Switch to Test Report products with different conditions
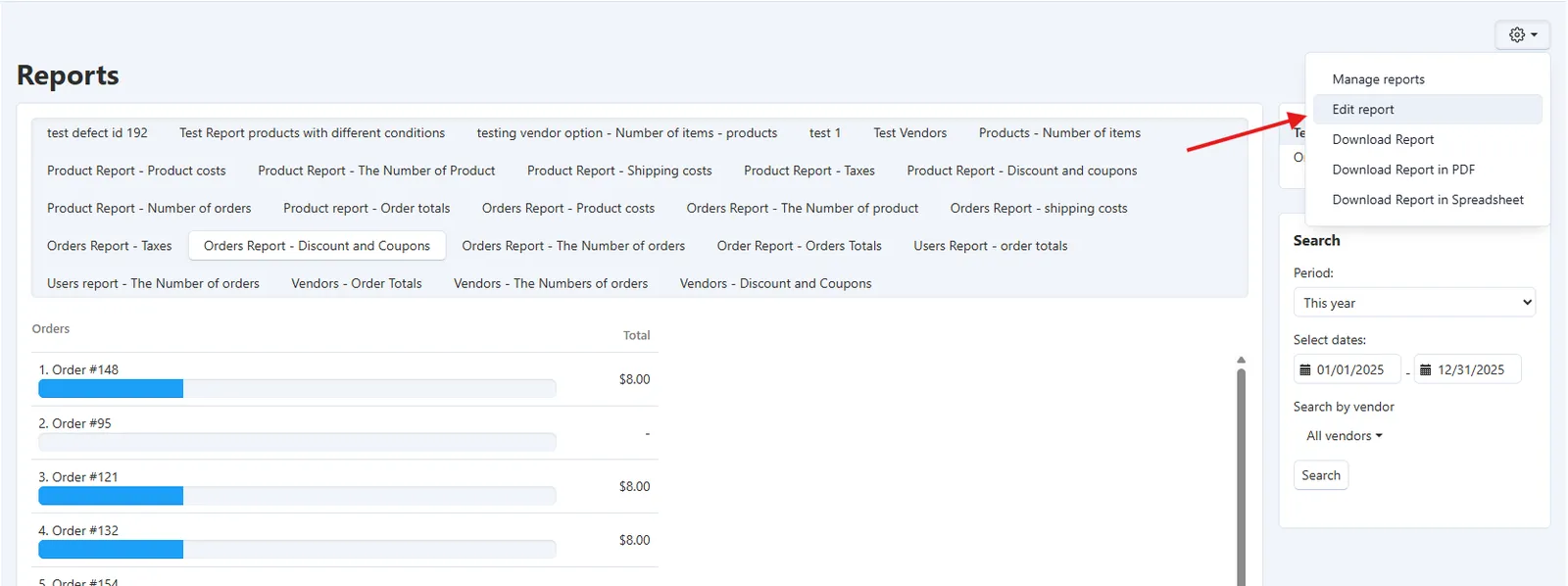 coord(312,133)
